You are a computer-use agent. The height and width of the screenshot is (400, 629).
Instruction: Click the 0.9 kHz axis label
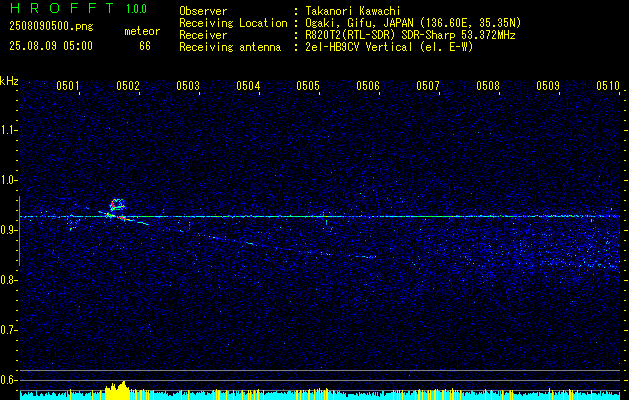coord(8,230)
